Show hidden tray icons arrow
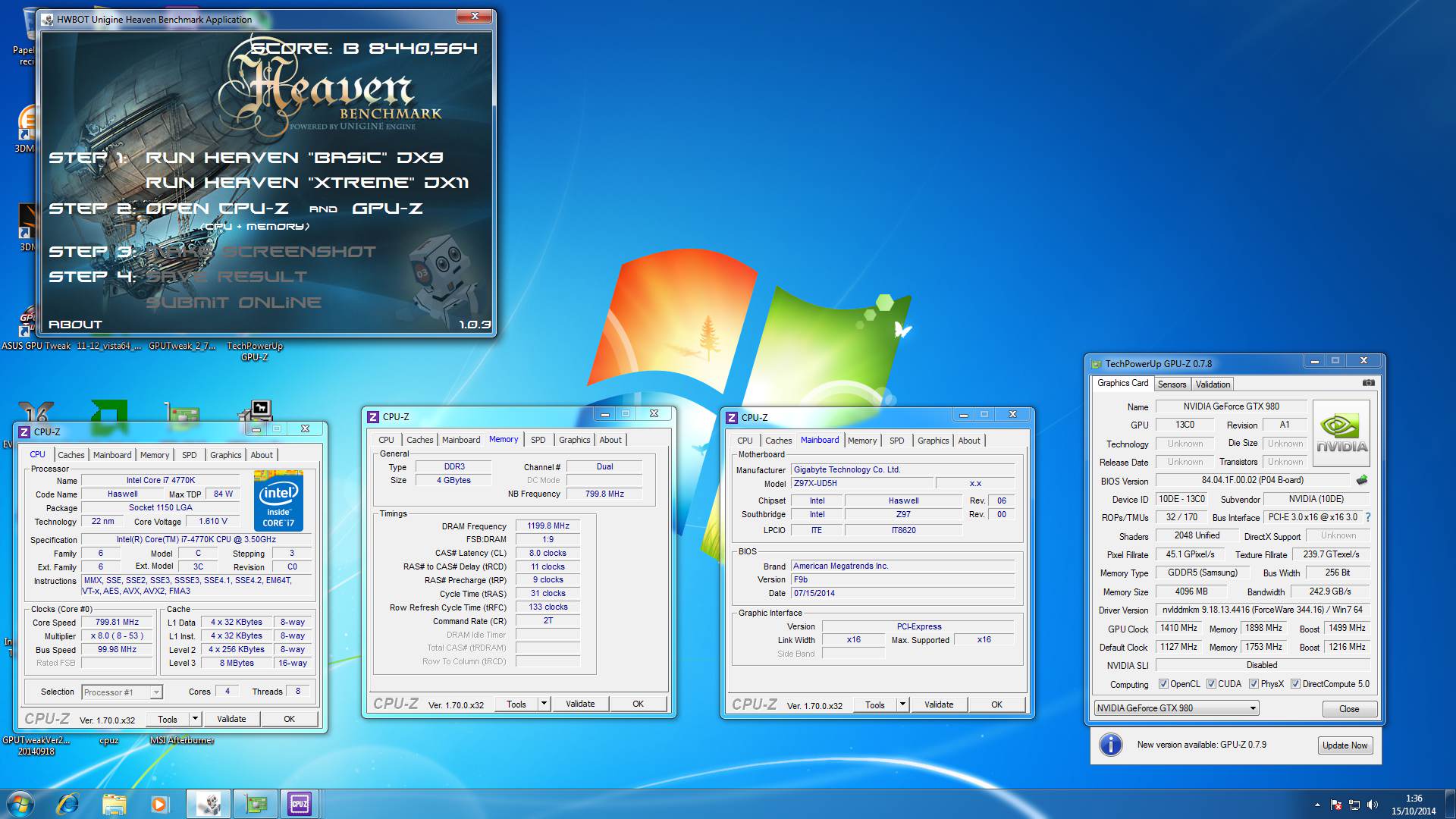1456x819 pixels. (1317, 805)
